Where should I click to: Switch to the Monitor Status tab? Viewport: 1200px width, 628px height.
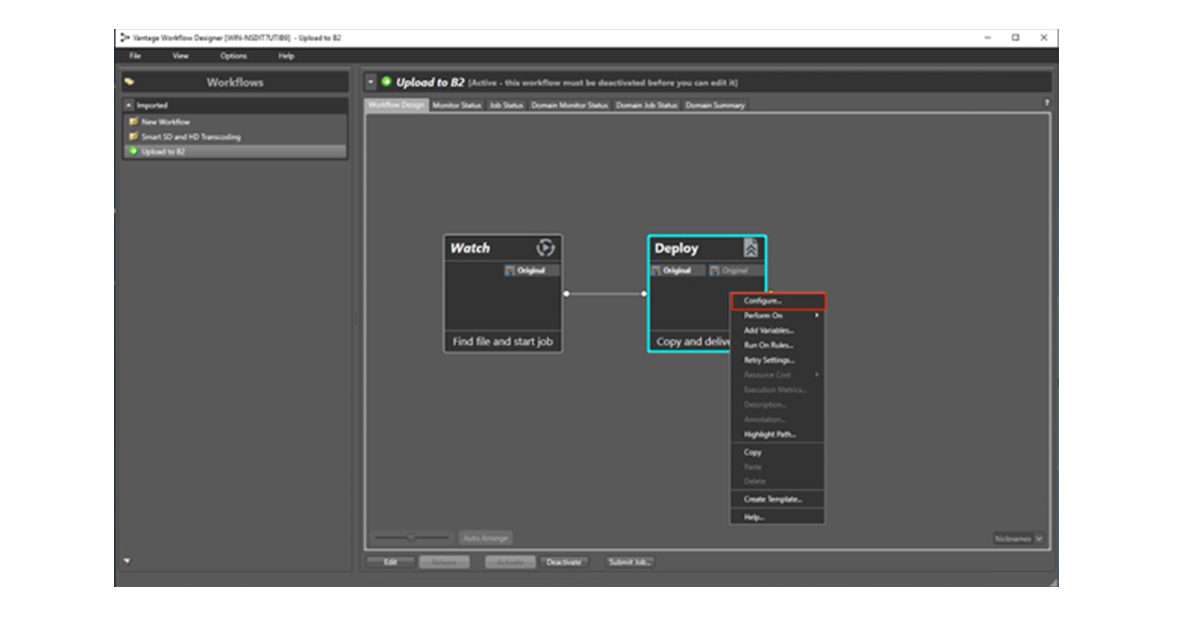pyautogui.click(x=457, y=105)
